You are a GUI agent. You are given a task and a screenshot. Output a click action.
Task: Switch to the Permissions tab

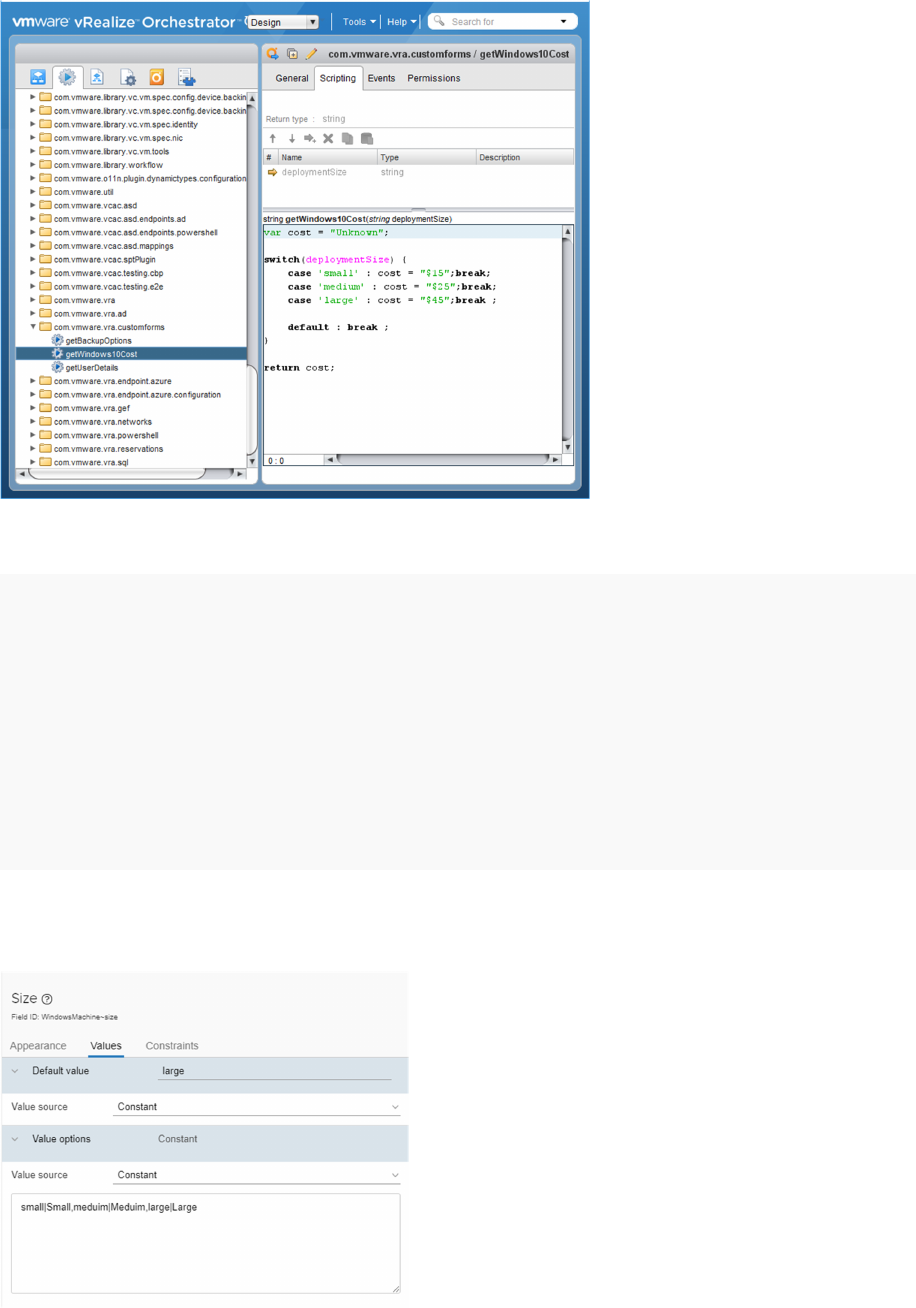434,78
